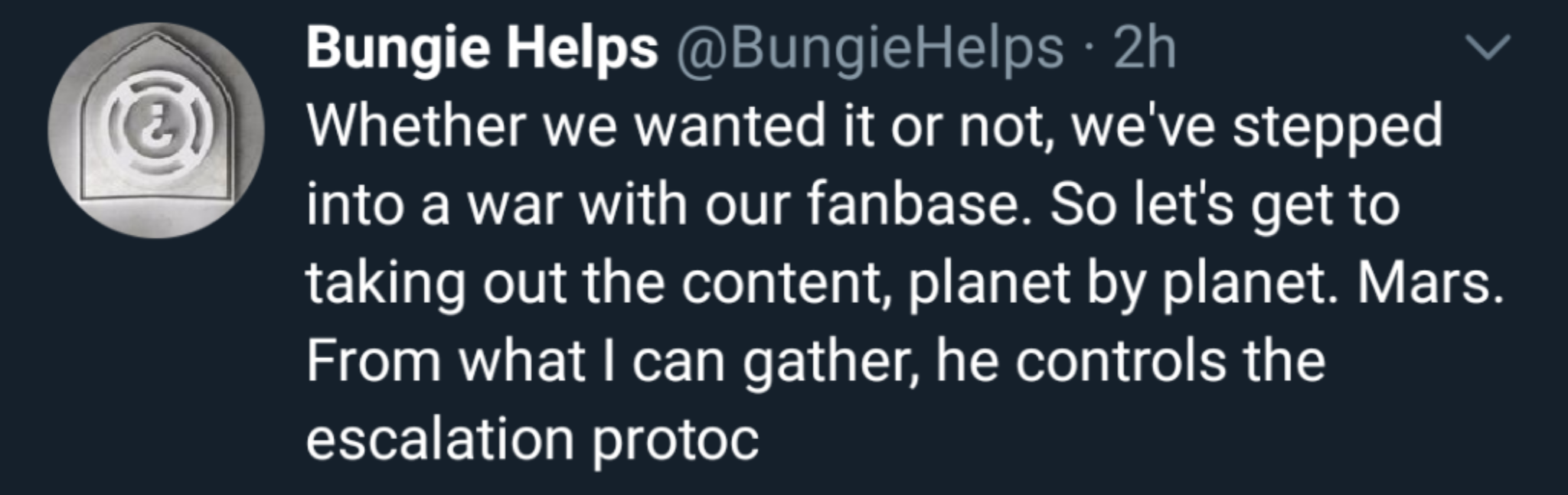Click the word "stepped" in the tweet
1568x495 pixels.
1337,128
